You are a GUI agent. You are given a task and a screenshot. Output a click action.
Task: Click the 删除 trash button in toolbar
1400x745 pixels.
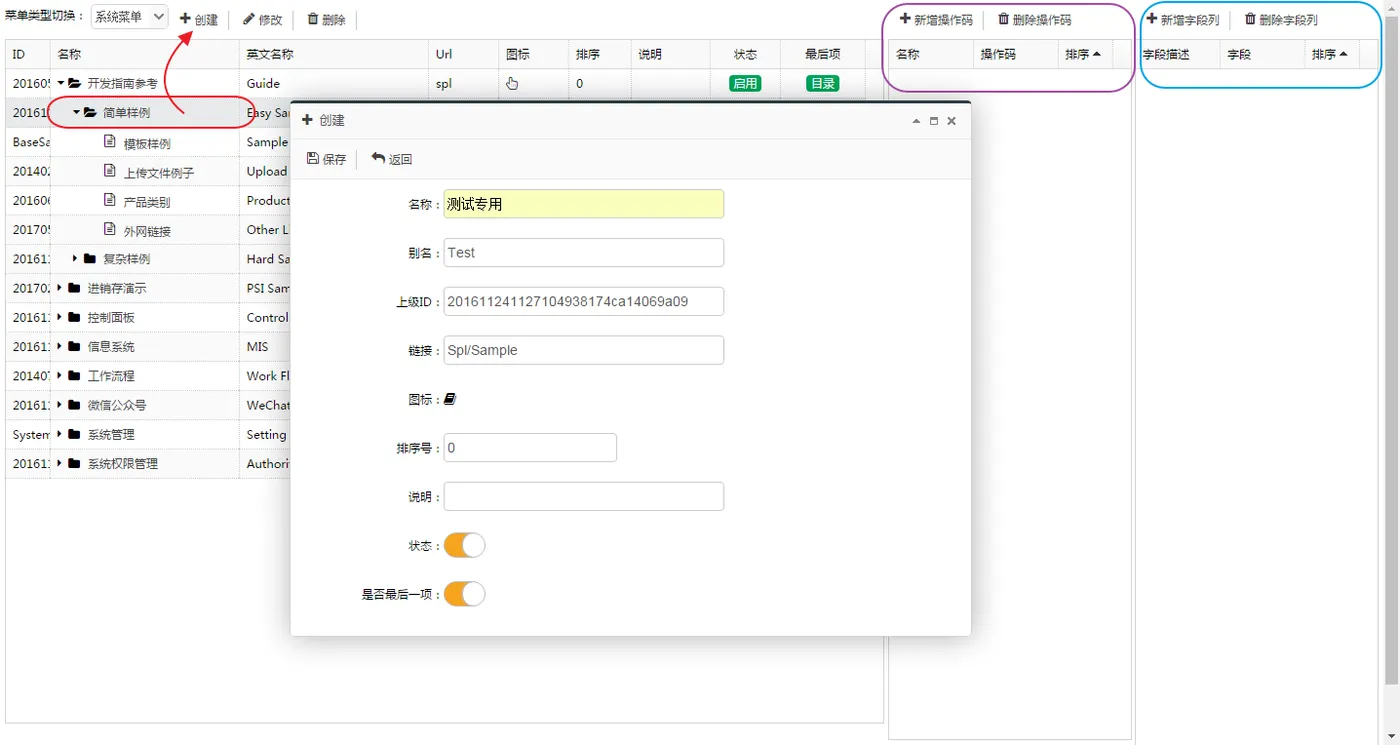(326, 19)
